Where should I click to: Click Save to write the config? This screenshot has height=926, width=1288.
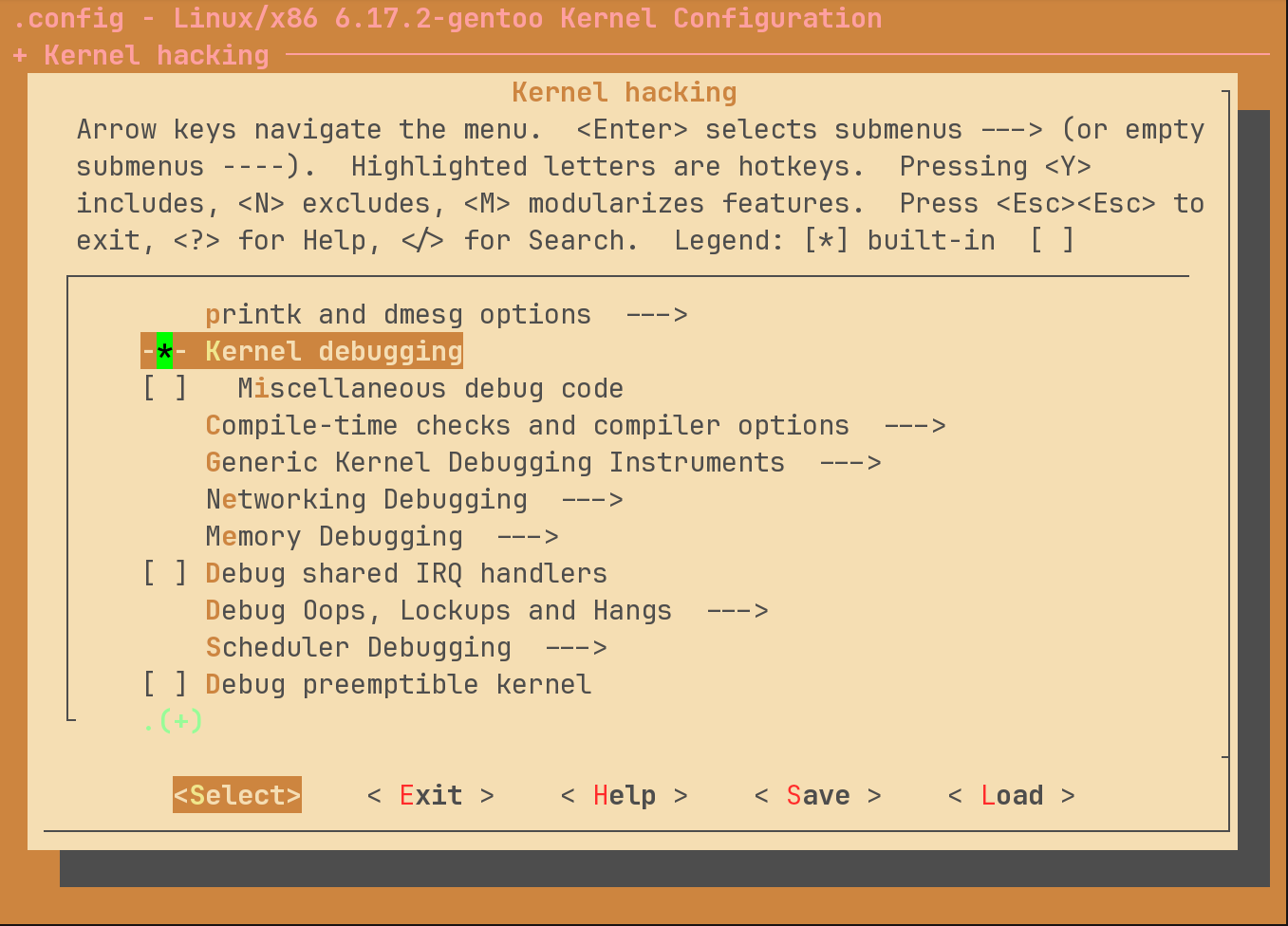[817, 795]
